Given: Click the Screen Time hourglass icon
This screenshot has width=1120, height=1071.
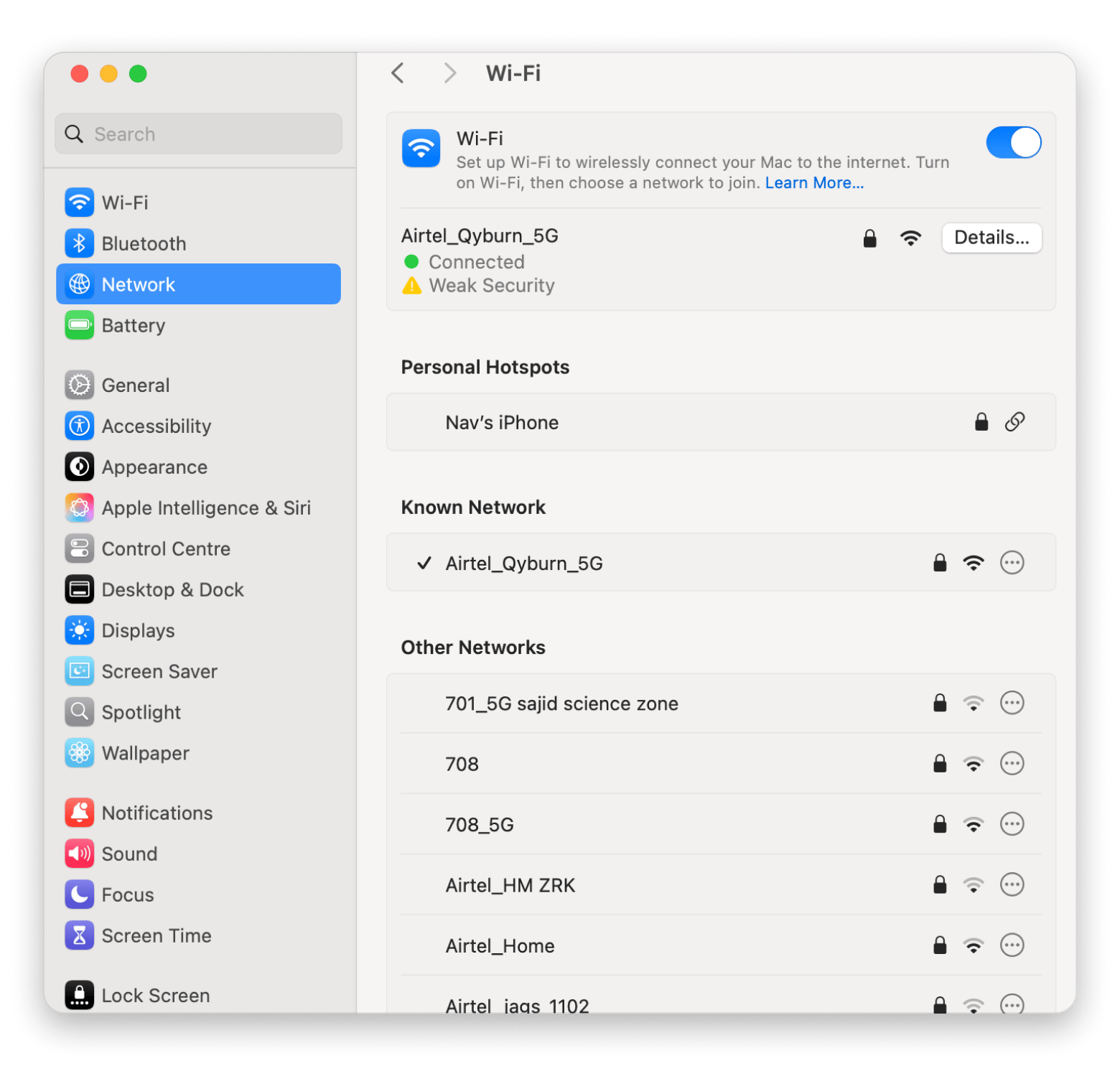Looking at the screenshot, I should click(x=80, y=936).
